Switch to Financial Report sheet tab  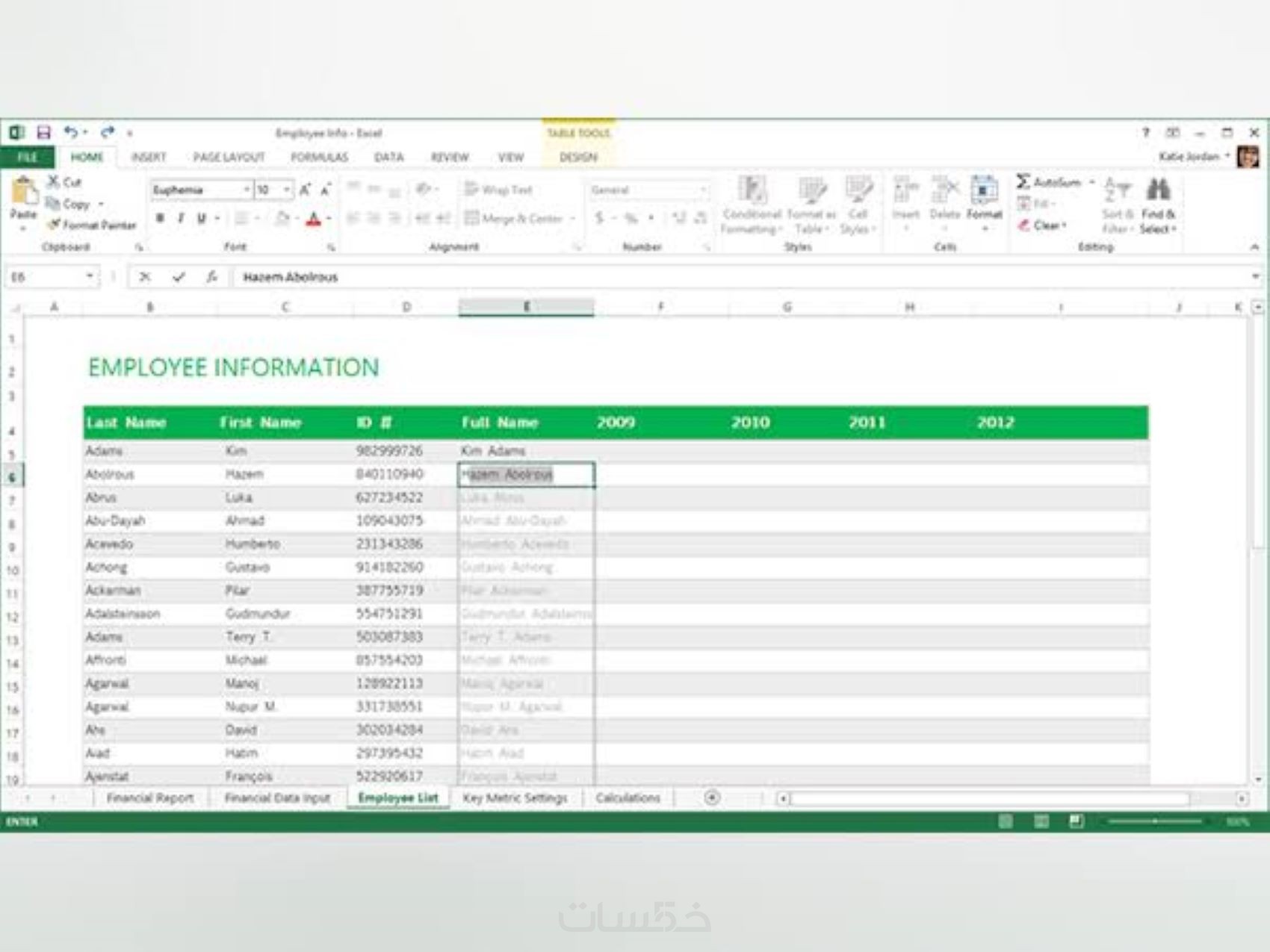click(x=149, y=797)
